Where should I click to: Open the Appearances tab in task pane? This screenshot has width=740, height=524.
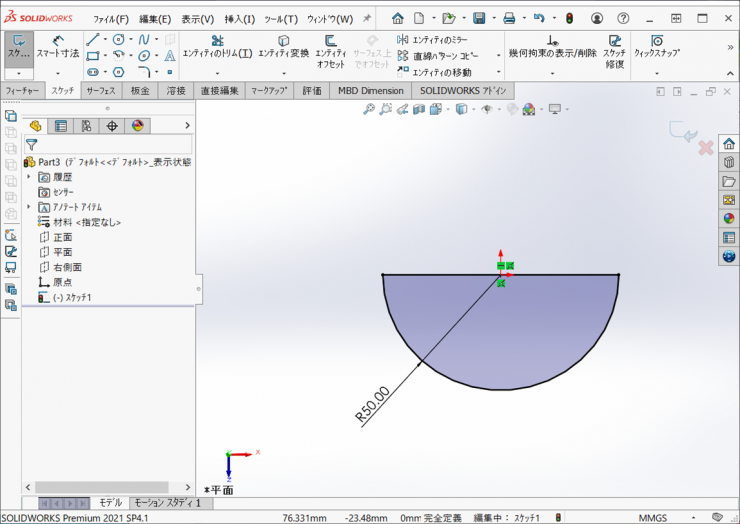coord(729,218)
